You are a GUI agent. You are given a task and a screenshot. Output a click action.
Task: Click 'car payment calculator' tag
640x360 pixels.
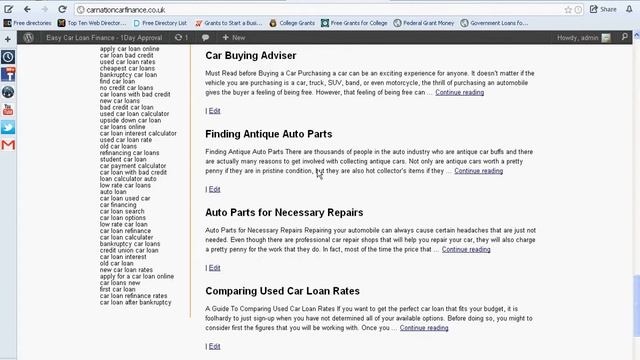click(133, 166)
